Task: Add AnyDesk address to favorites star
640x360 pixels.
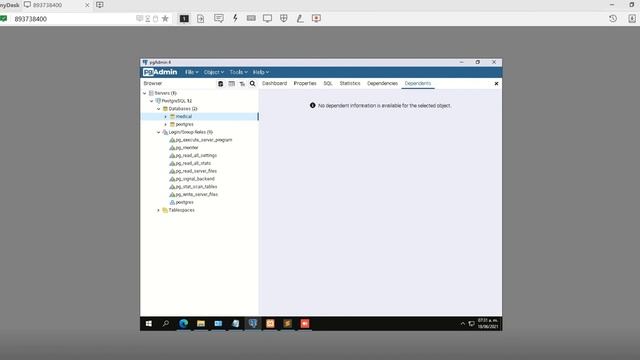Action: coord(165,18)
